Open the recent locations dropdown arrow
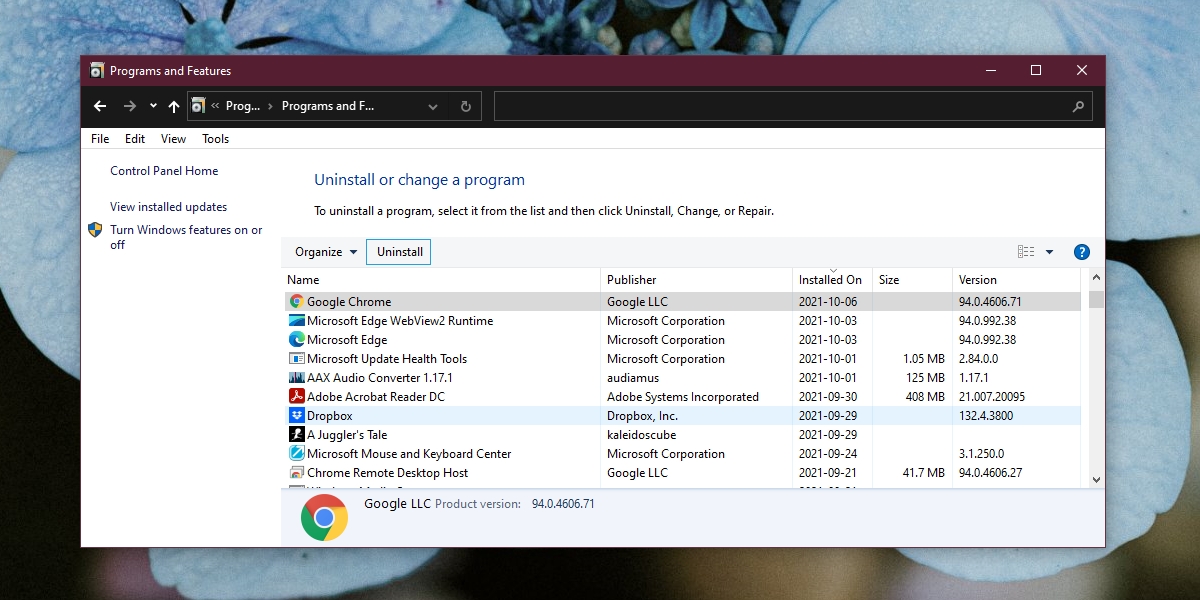Viewport: 1200px width, 600px height. [x=153, y=106]
